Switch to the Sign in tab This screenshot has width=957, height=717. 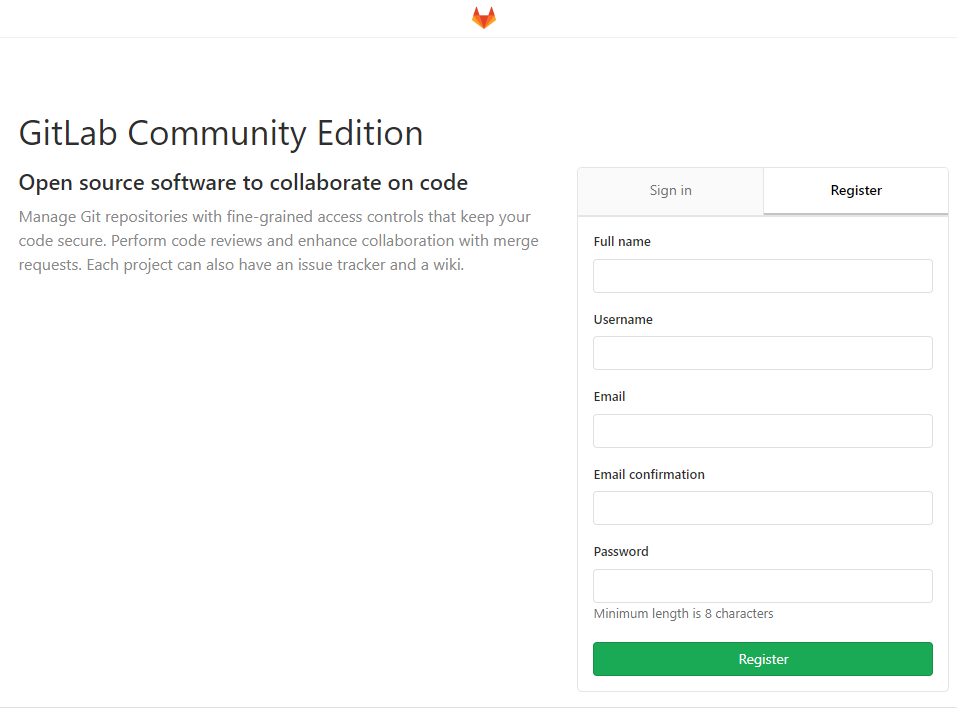coord(670,190)
